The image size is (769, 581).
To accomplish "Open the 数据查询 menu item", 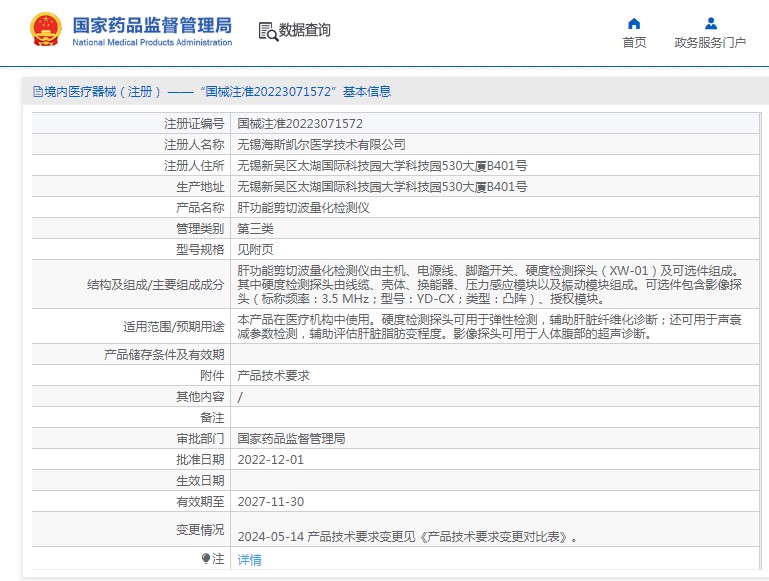I will pos(304,31).
